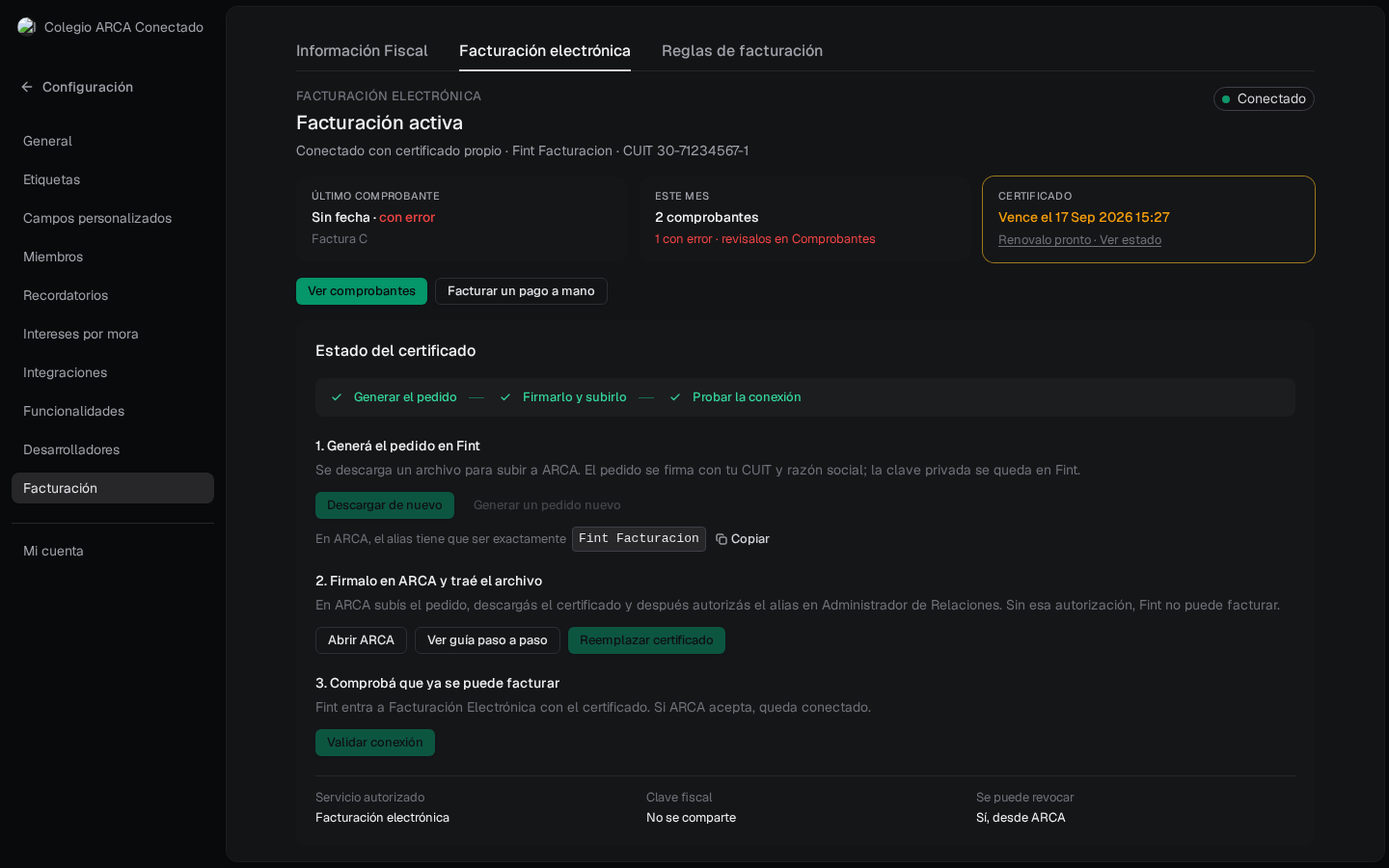This screenshot has width=1389, height=868.
Task: Click the Descargar de nuevo button
Action: [385, 505]
